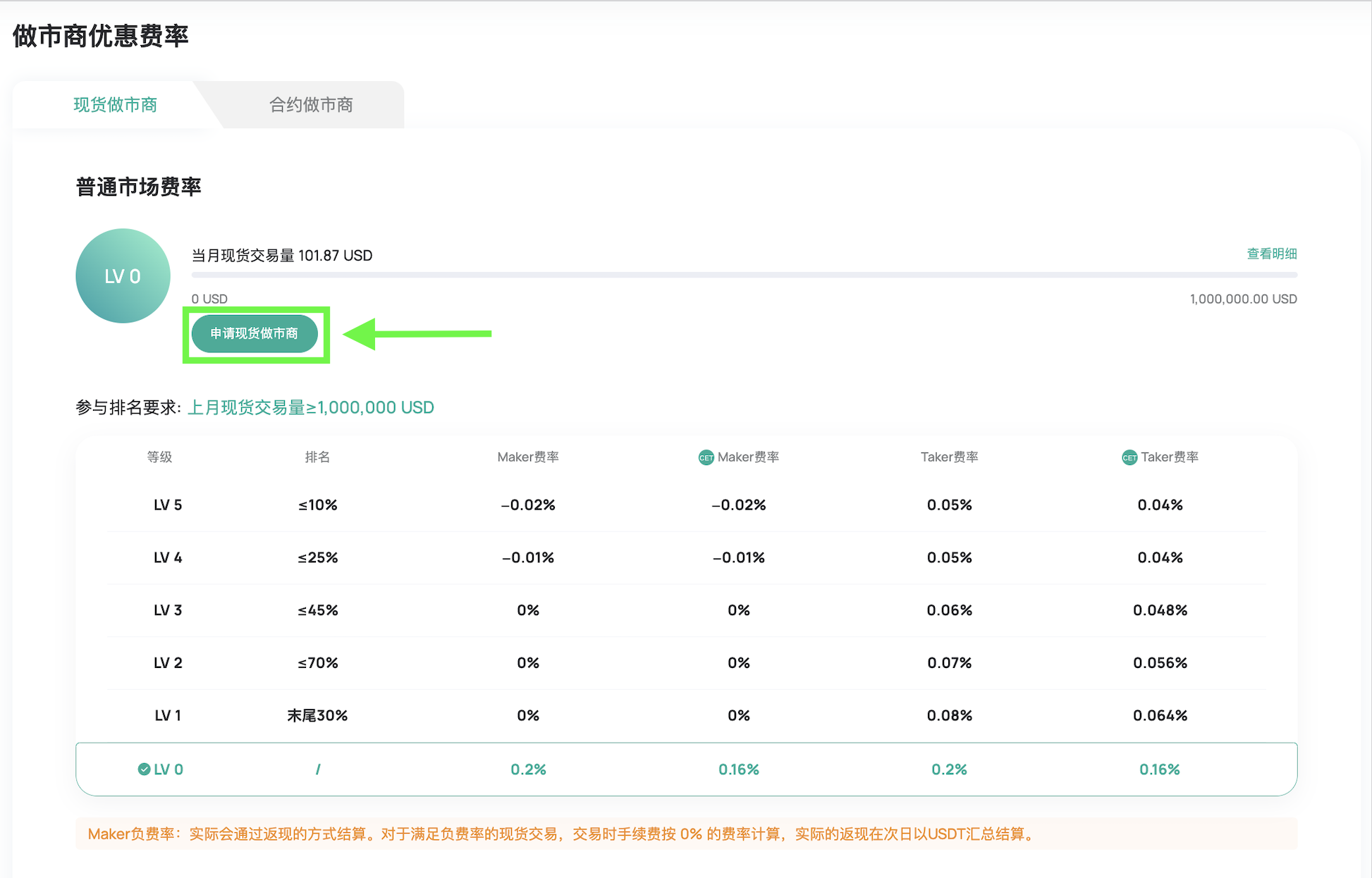Viewport: 1372px width, 878px height.
Task: Click ≤70% ranking cell
Action: (317, 663)
